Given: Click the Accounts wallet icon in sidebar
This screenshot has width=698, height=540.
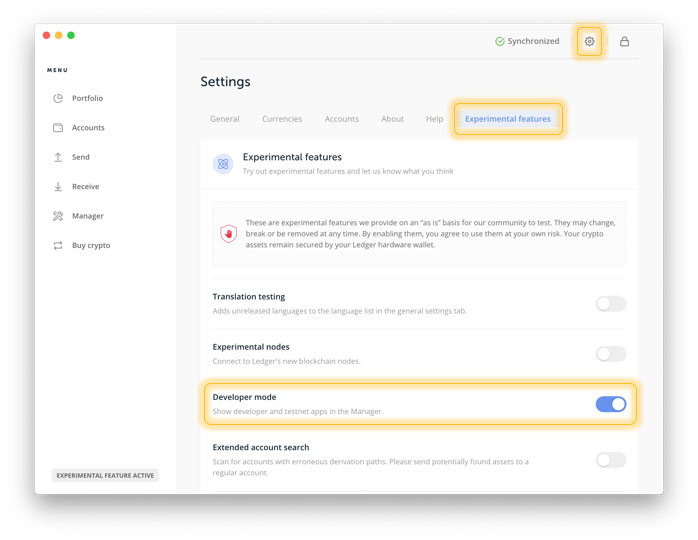Looking at the screenshot, I should (58, 128).
